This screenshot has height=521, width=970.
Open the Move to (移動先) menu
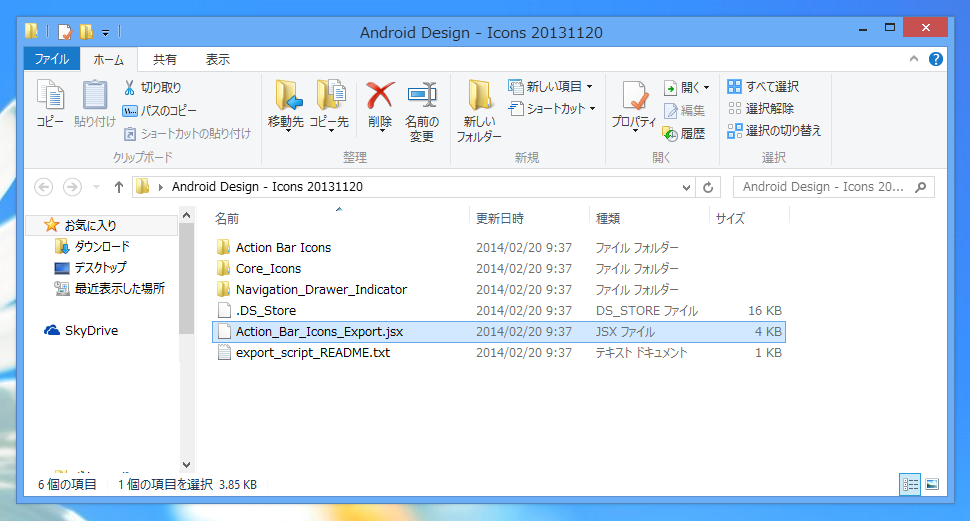tap(286, 105)
